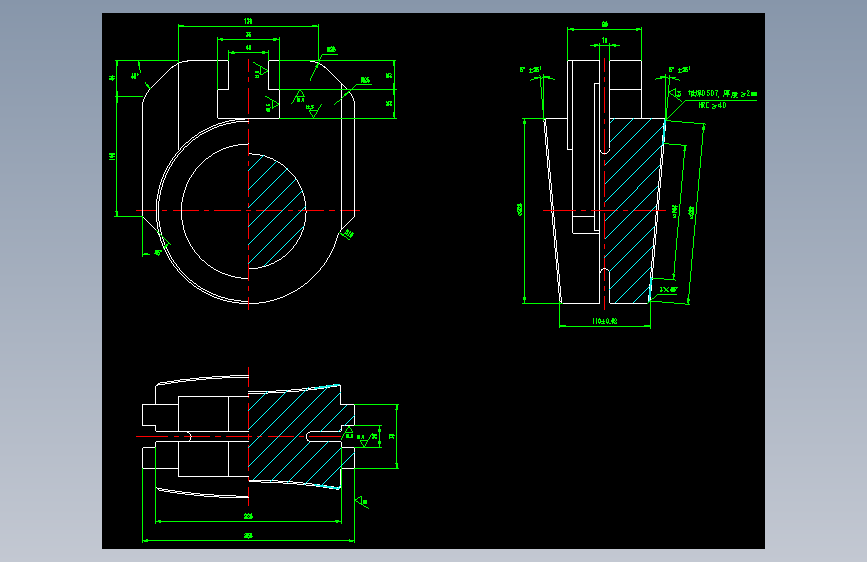This screenshot has width=867, height=562.
Task: Select the tall vertical dimension left of the front view
Action: pos(114,157)
